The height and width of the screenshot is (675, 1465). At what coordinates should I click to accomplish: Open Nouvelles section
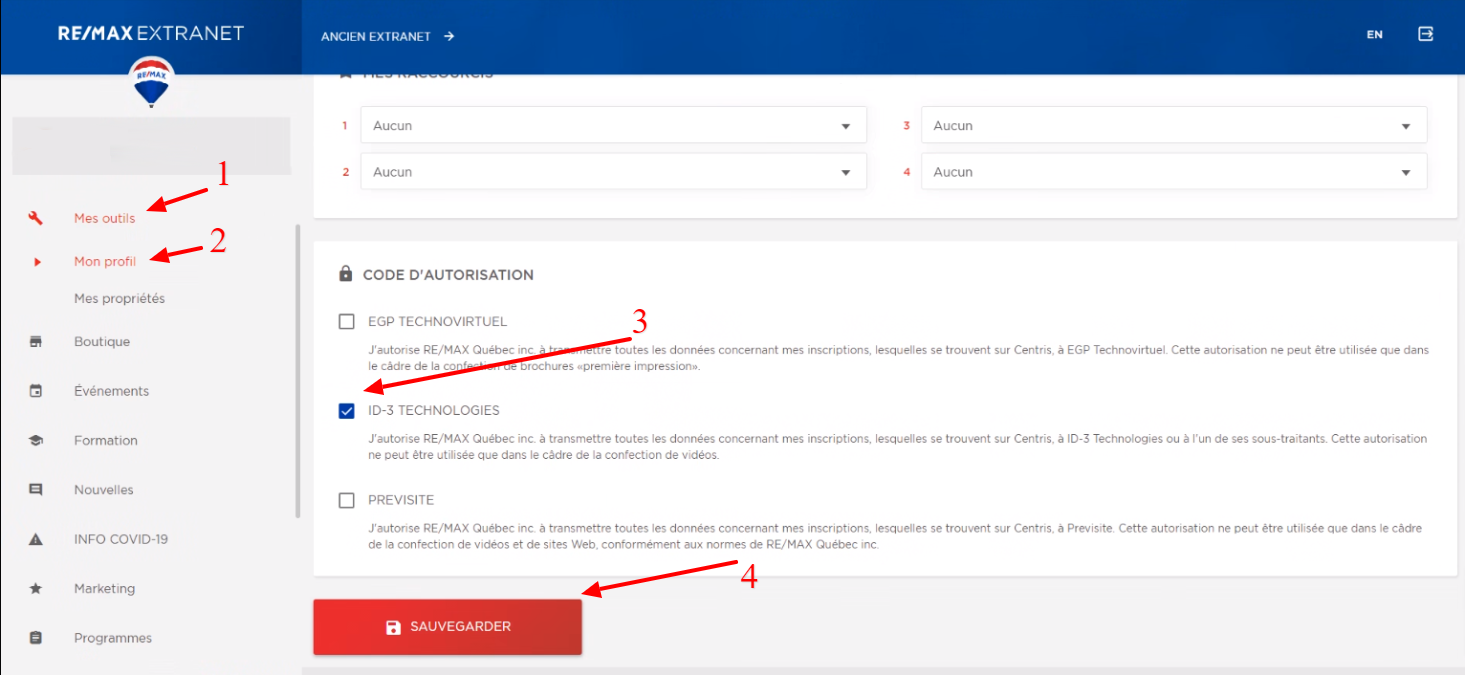pos(103,490)
